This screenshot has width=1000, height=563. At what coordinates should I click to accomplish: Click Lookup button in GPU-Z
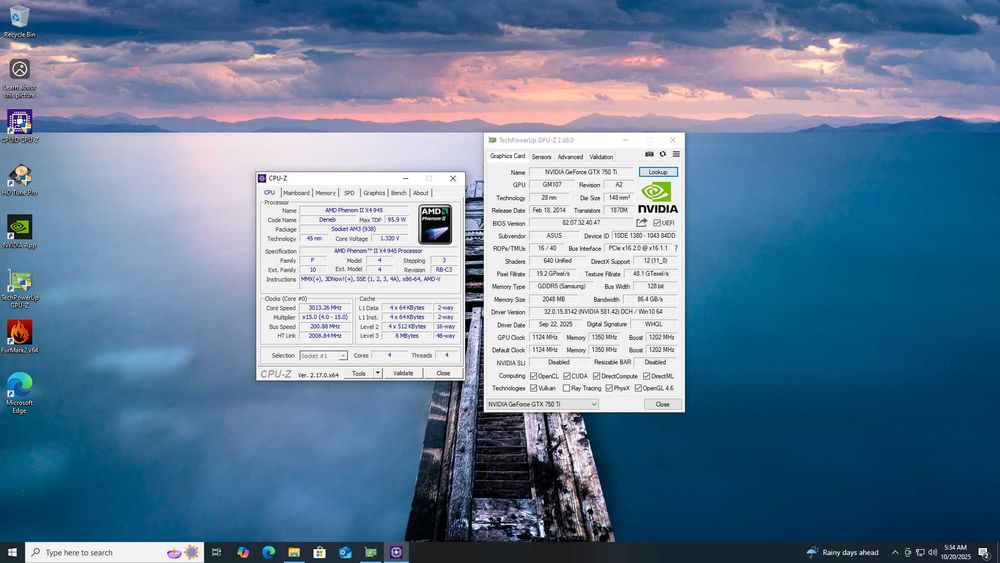pyautogui.click(x=658, y=172)
